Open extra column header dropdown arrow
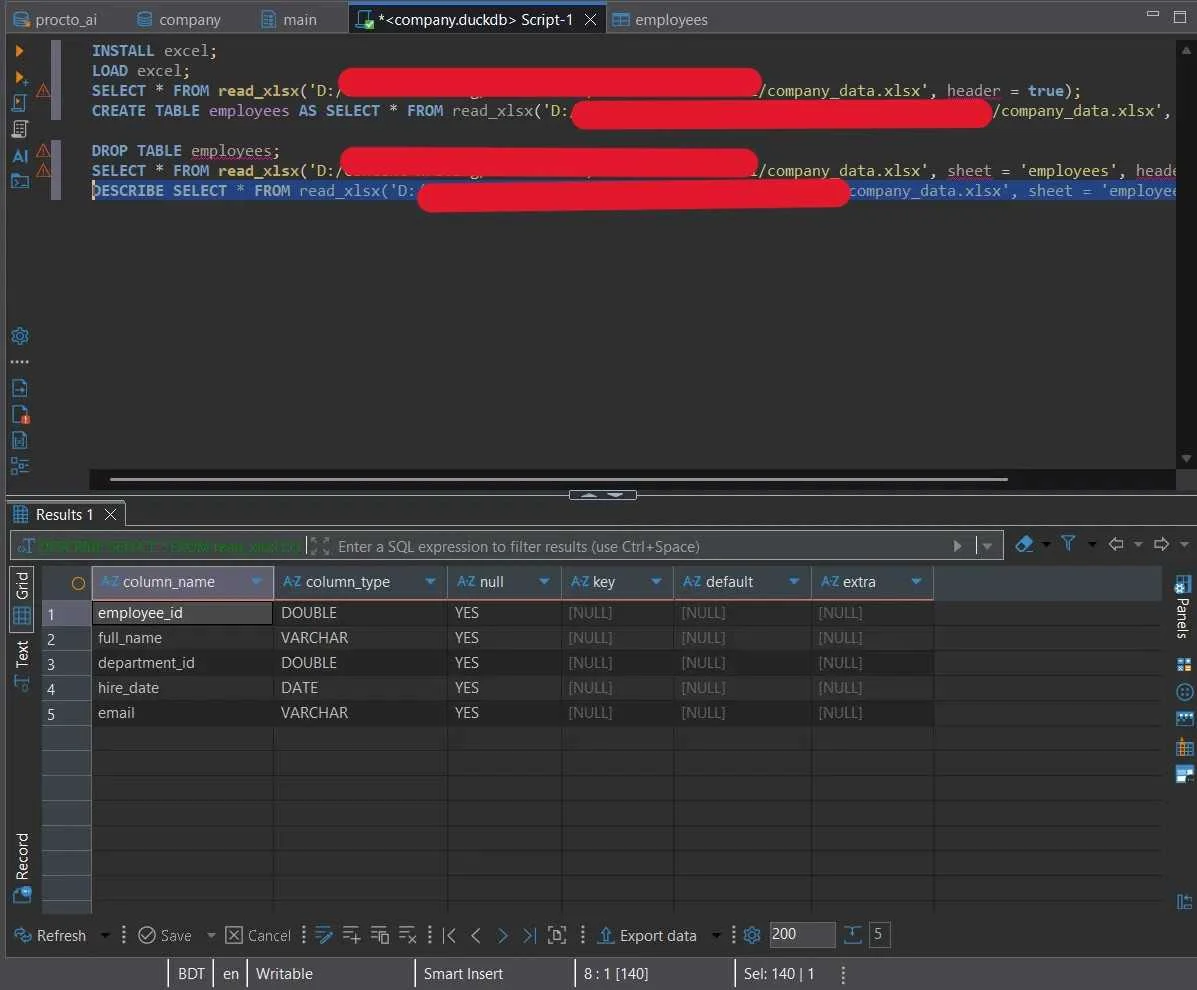Viewport: 1197px width, 990px height. coord(916,582)
